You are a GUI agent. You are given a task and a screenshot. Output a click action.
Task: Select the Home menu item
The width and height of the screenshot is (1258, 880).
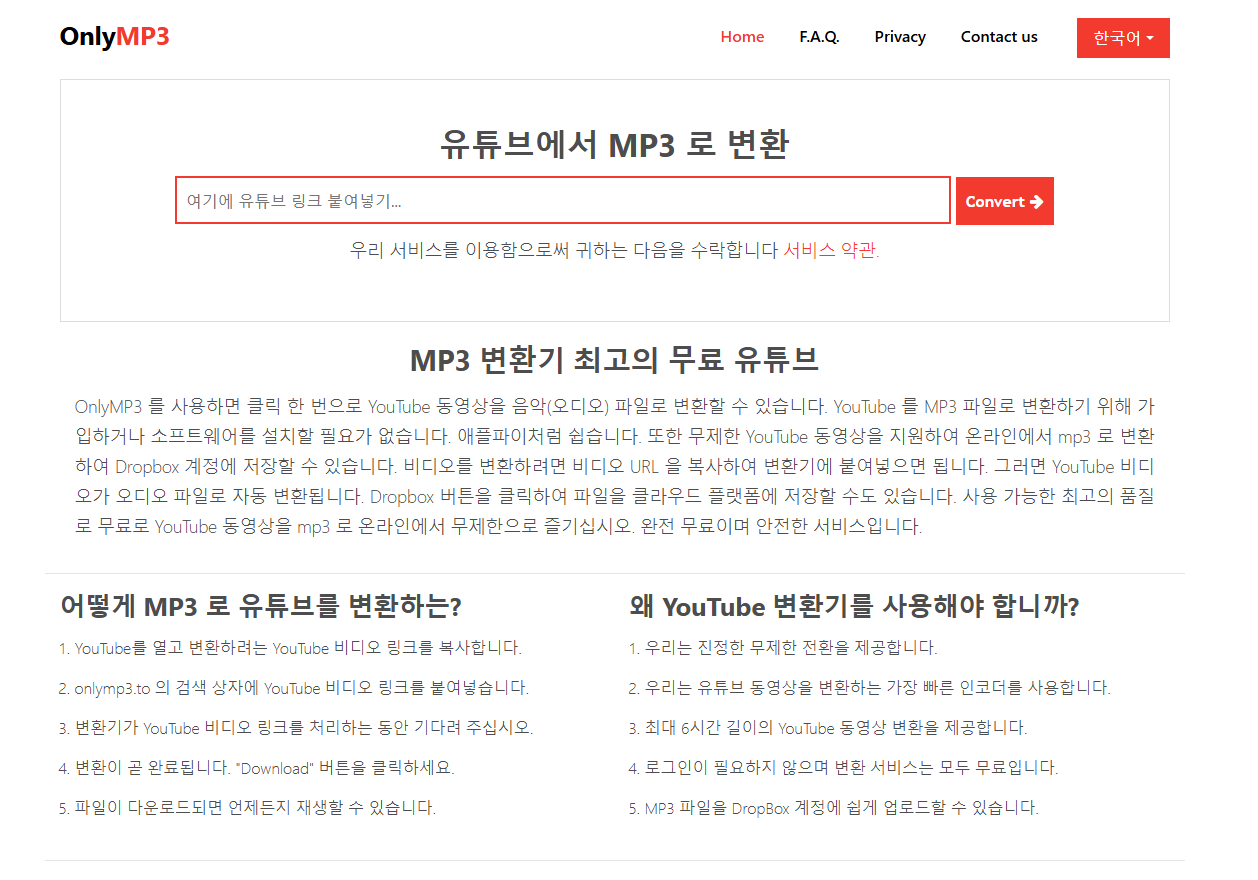pos(742,36)
